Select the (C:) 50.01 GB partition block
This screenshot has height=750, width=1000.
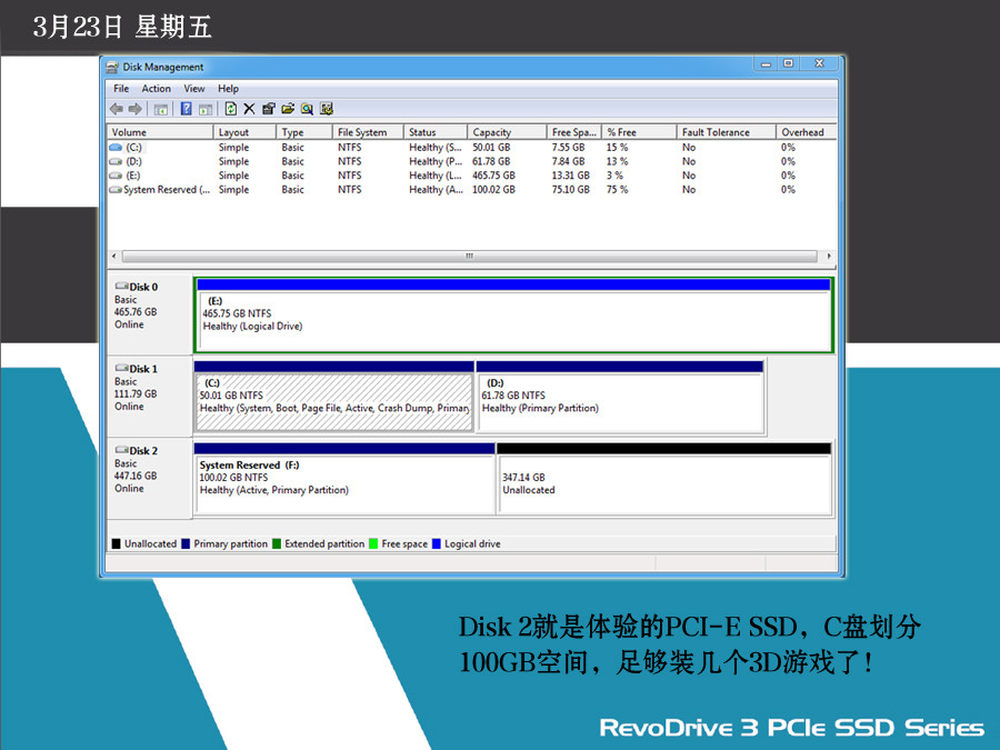(334, 397)
